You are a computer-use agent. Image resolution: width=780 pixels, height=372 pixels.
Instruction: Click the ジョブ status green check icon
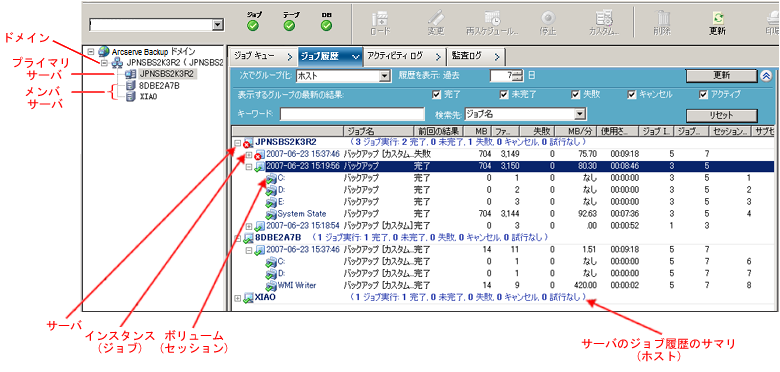pos(253,26)
